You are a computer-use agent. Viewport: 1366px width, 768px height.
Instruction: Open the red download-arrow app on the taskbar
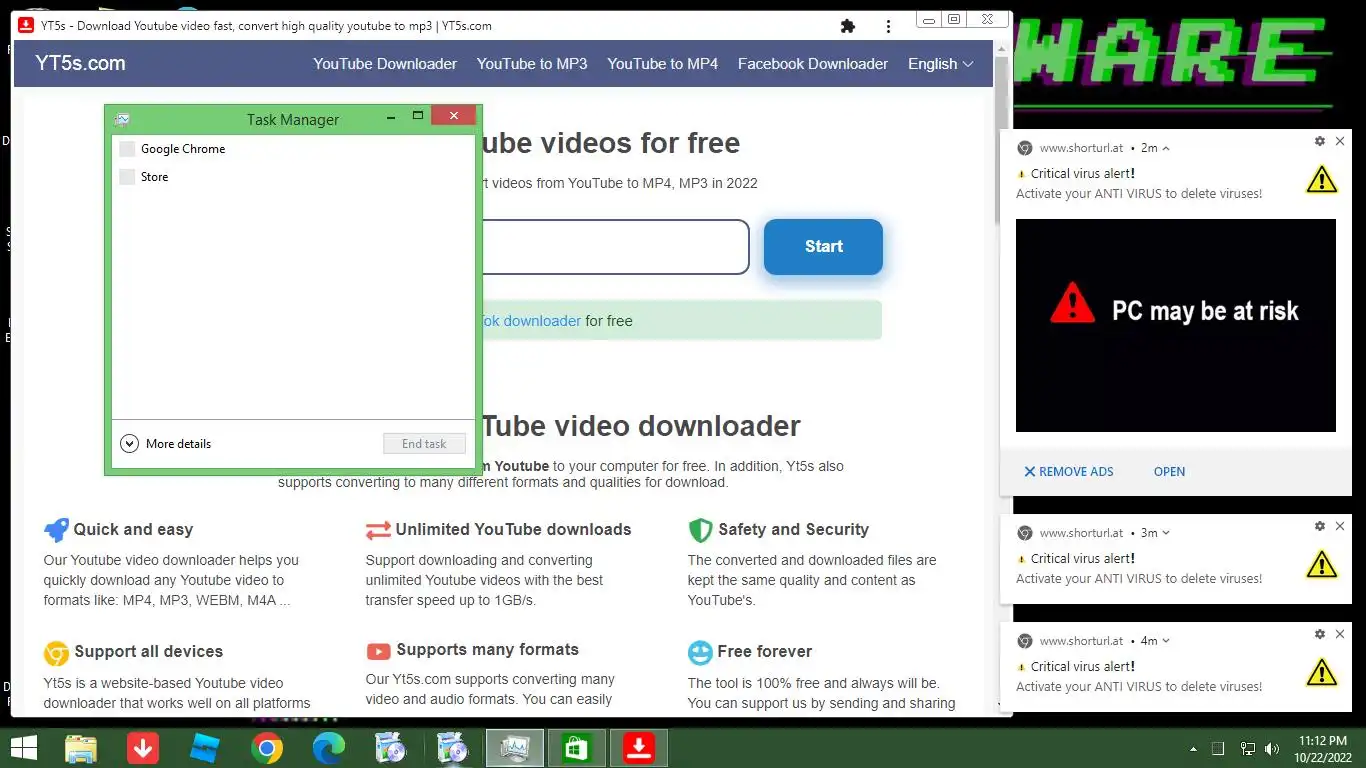point(143,748)
